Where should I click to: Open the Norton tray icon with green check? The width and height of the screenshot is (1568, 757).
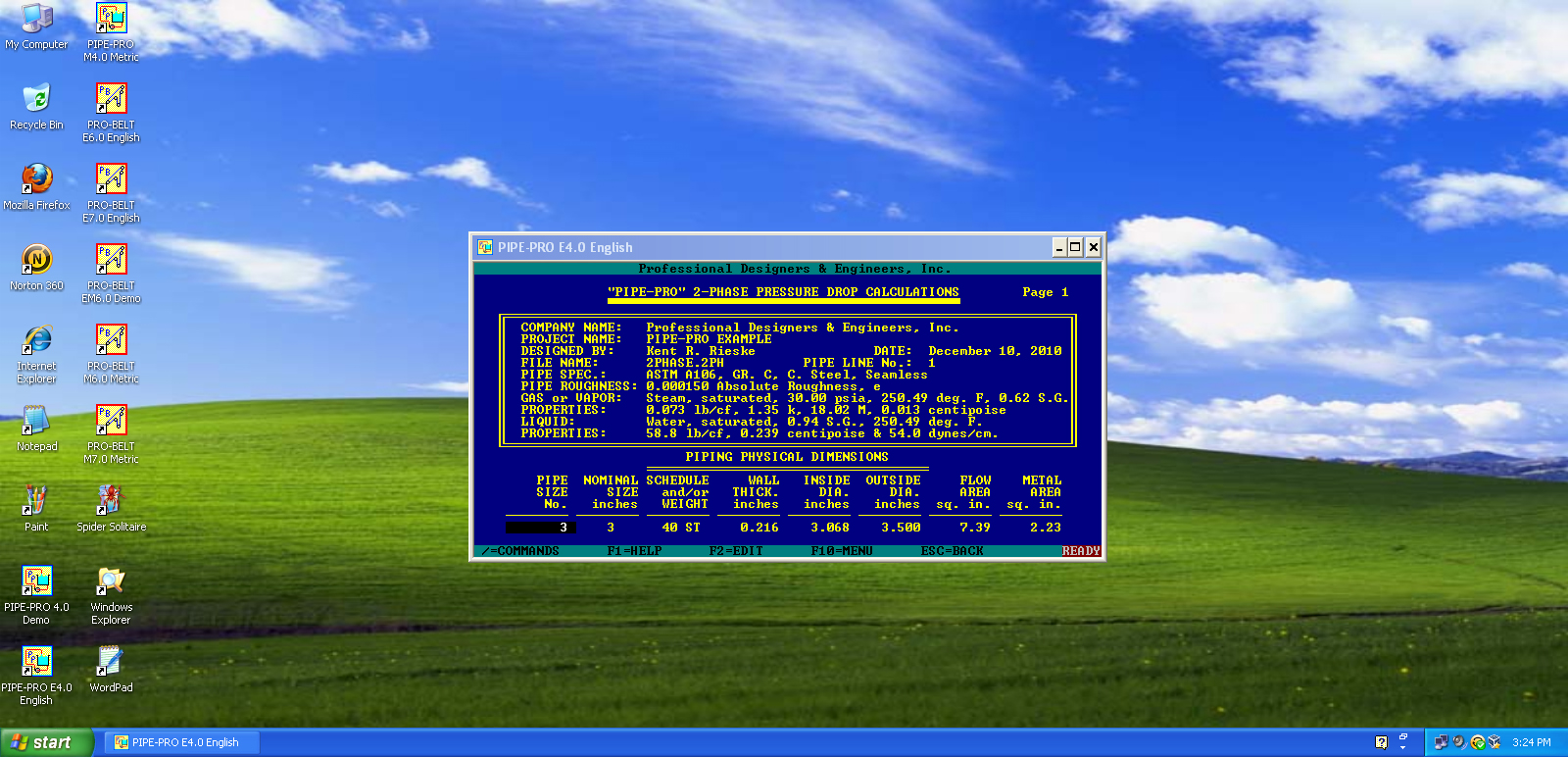(x=1477, y=742)
